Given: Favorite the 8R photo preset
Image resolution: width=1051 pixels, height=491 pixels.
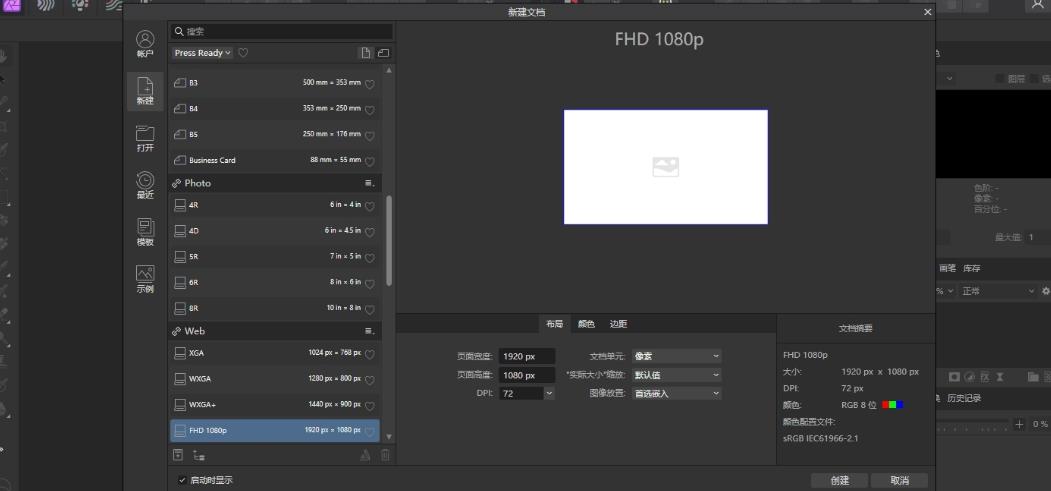Looking at the screenshot, I should coord(369,309).
